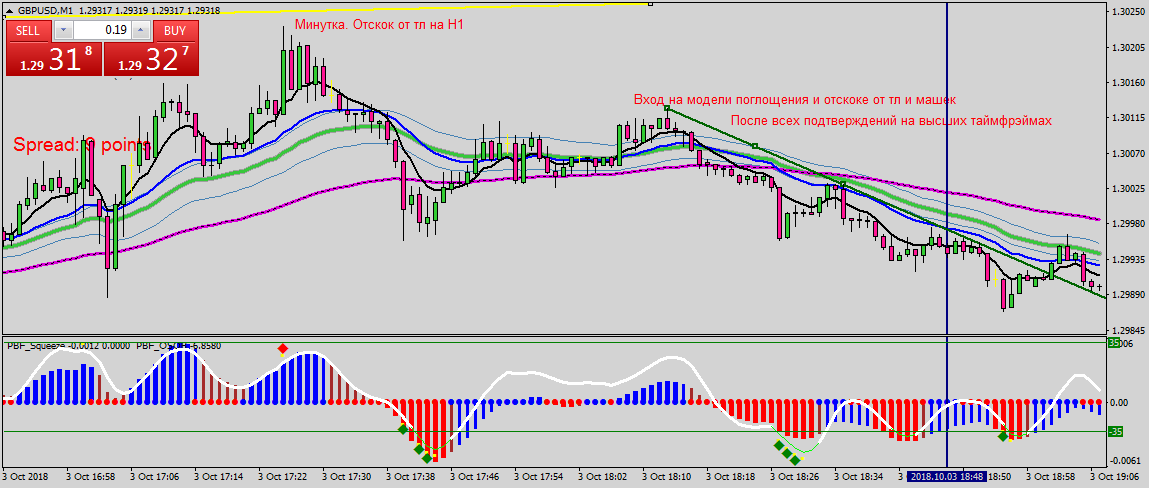Grab the green trendline's starting anchor point

667,108
